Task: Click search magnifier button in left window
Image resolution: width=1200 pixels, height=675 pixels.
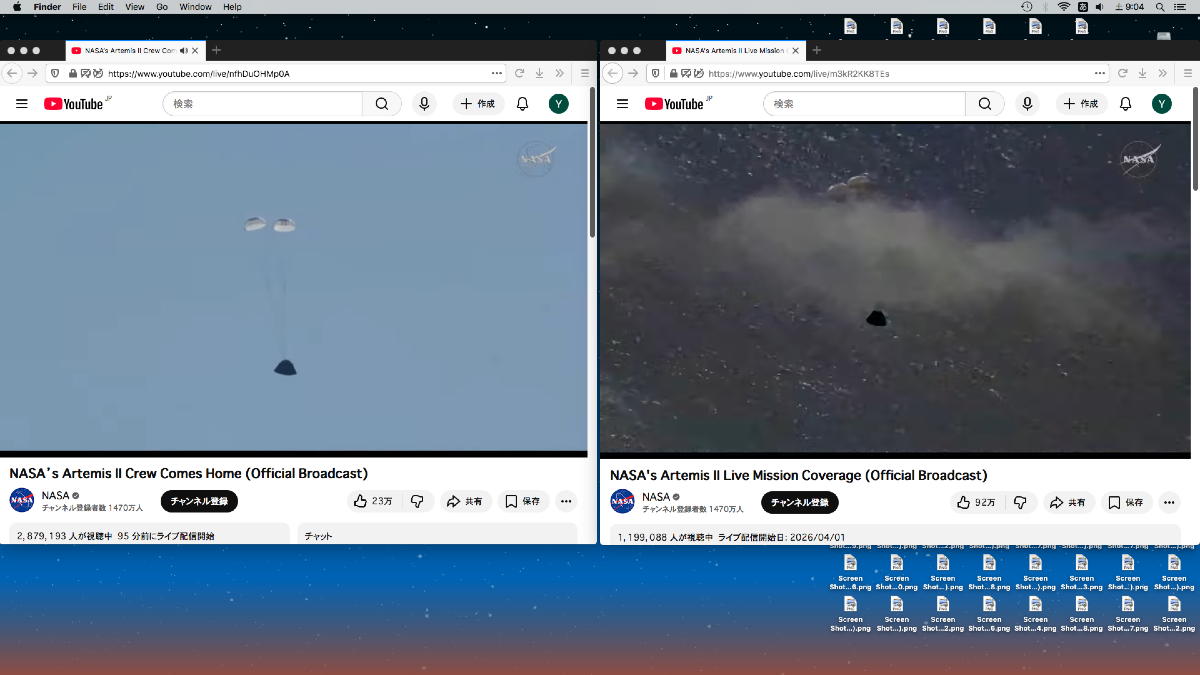Action: point(382,104)
